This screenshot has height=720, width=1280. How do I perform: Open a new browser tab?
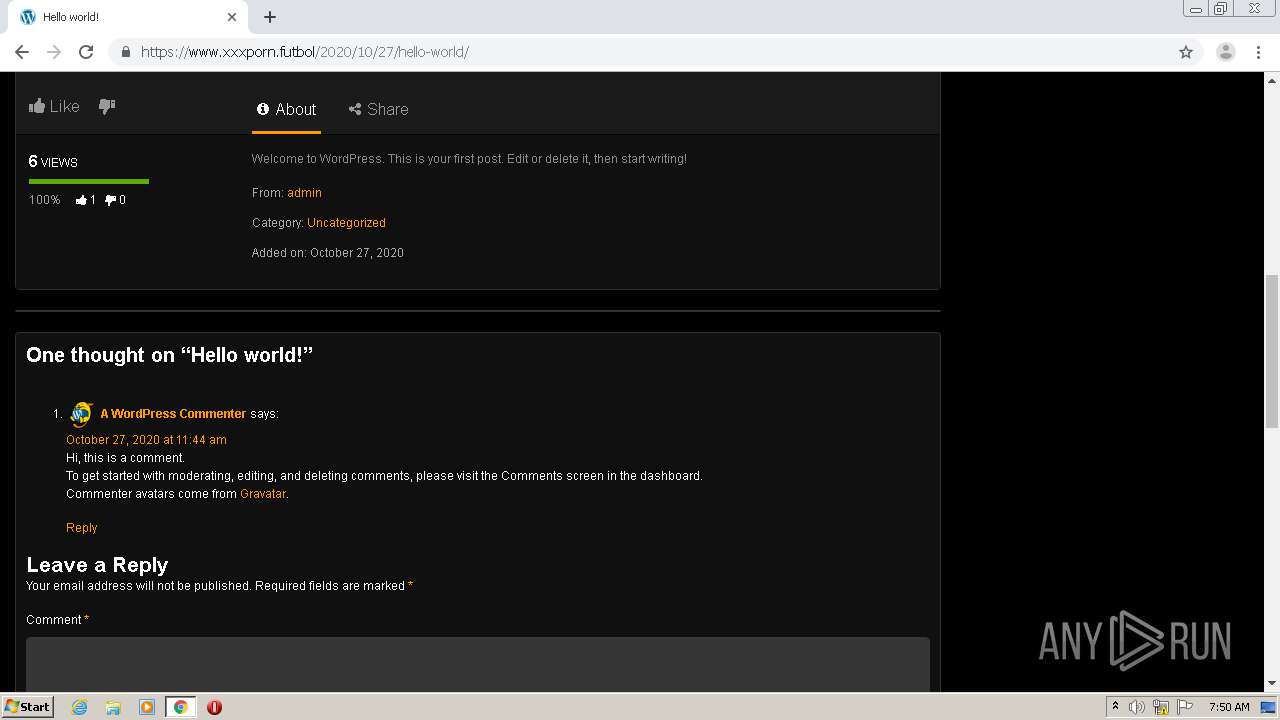(x=270, y=17)
